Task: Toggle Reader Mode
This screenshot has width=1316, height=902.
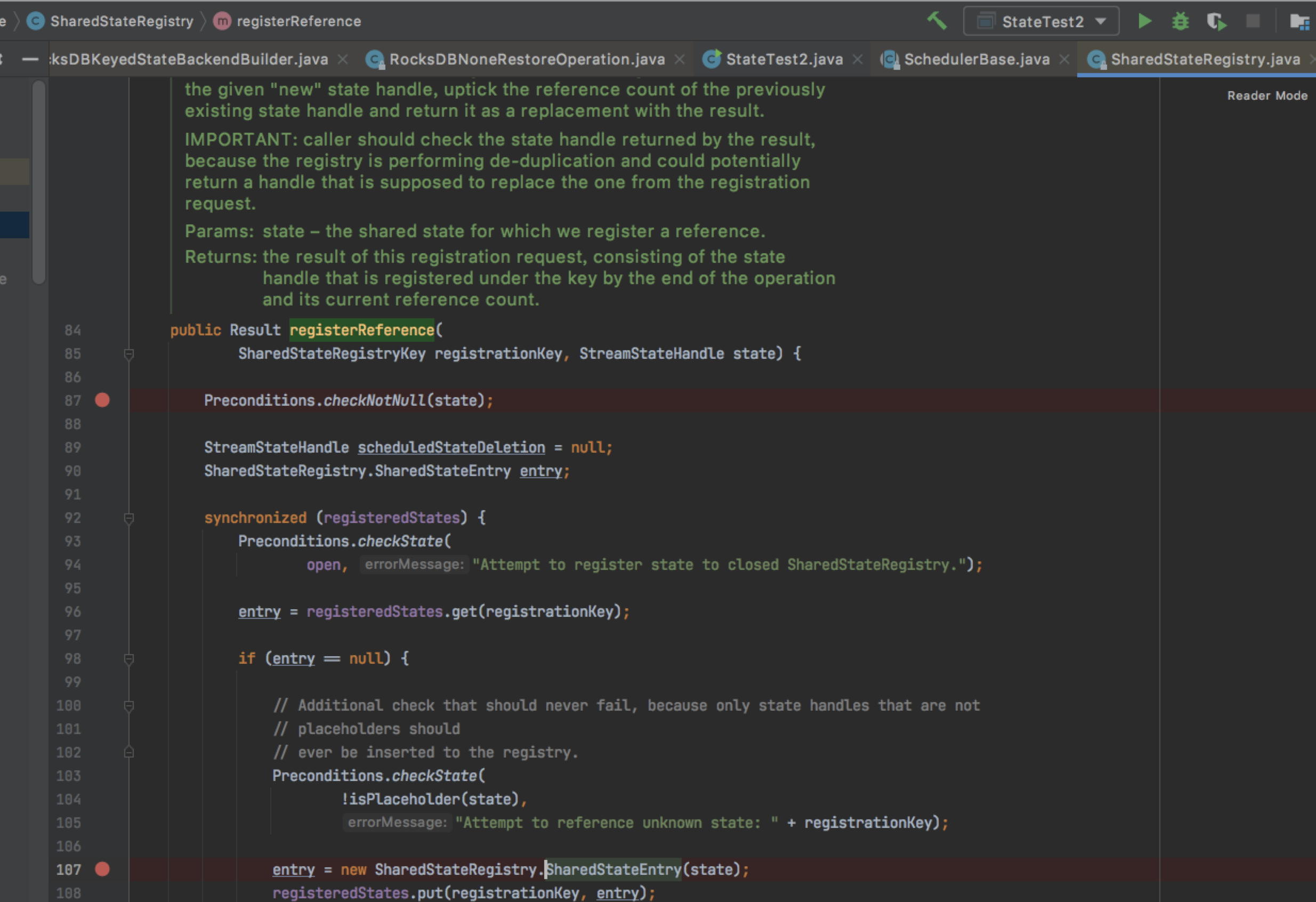Action: [x=1267, y=96]
